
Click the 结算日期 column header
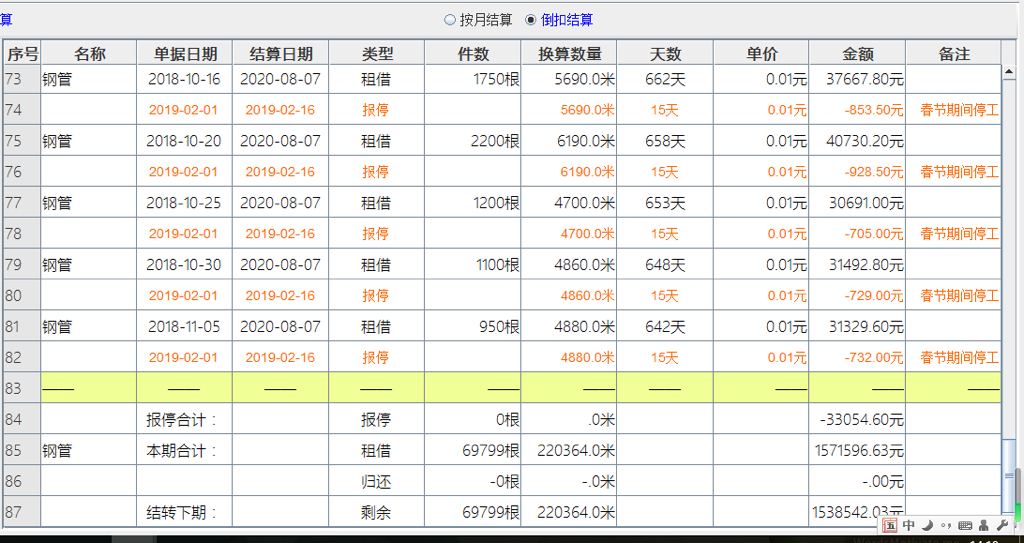click(x=281, y=54)
